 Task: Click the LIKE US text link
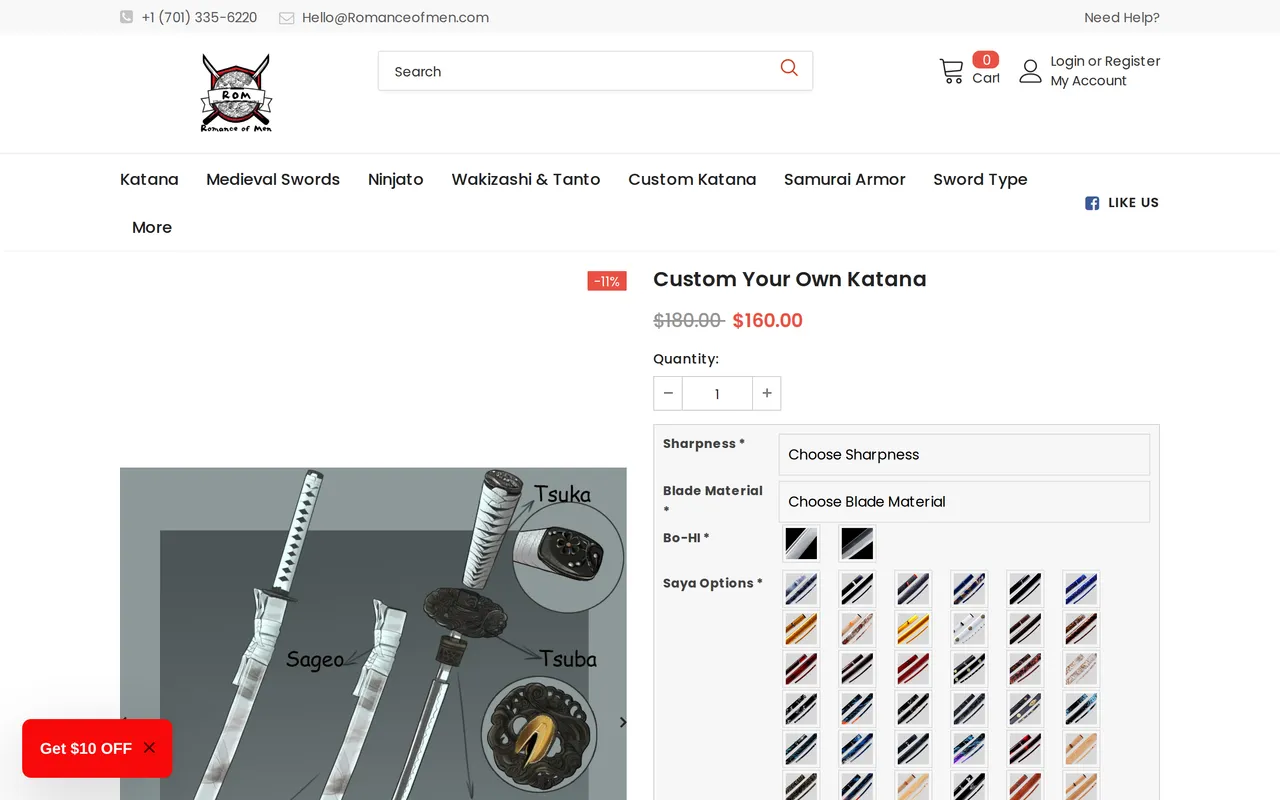pyautogui.click(x=1133, y=203)
